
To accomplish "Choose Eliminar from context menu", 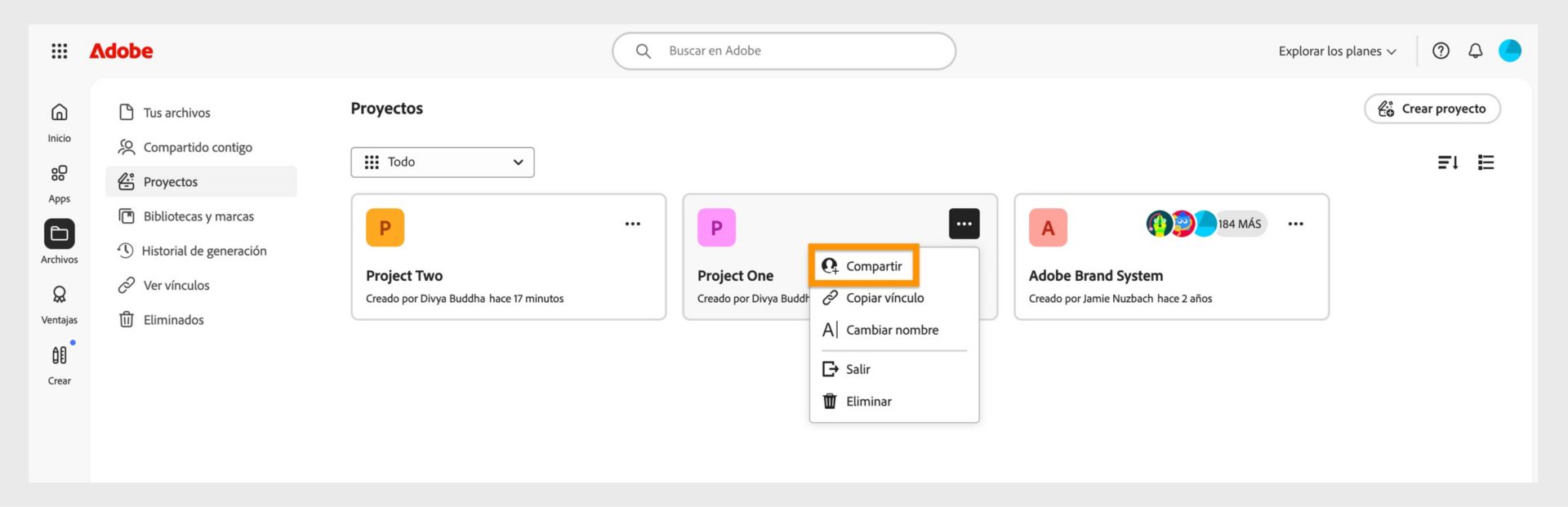I will point(894,401).
